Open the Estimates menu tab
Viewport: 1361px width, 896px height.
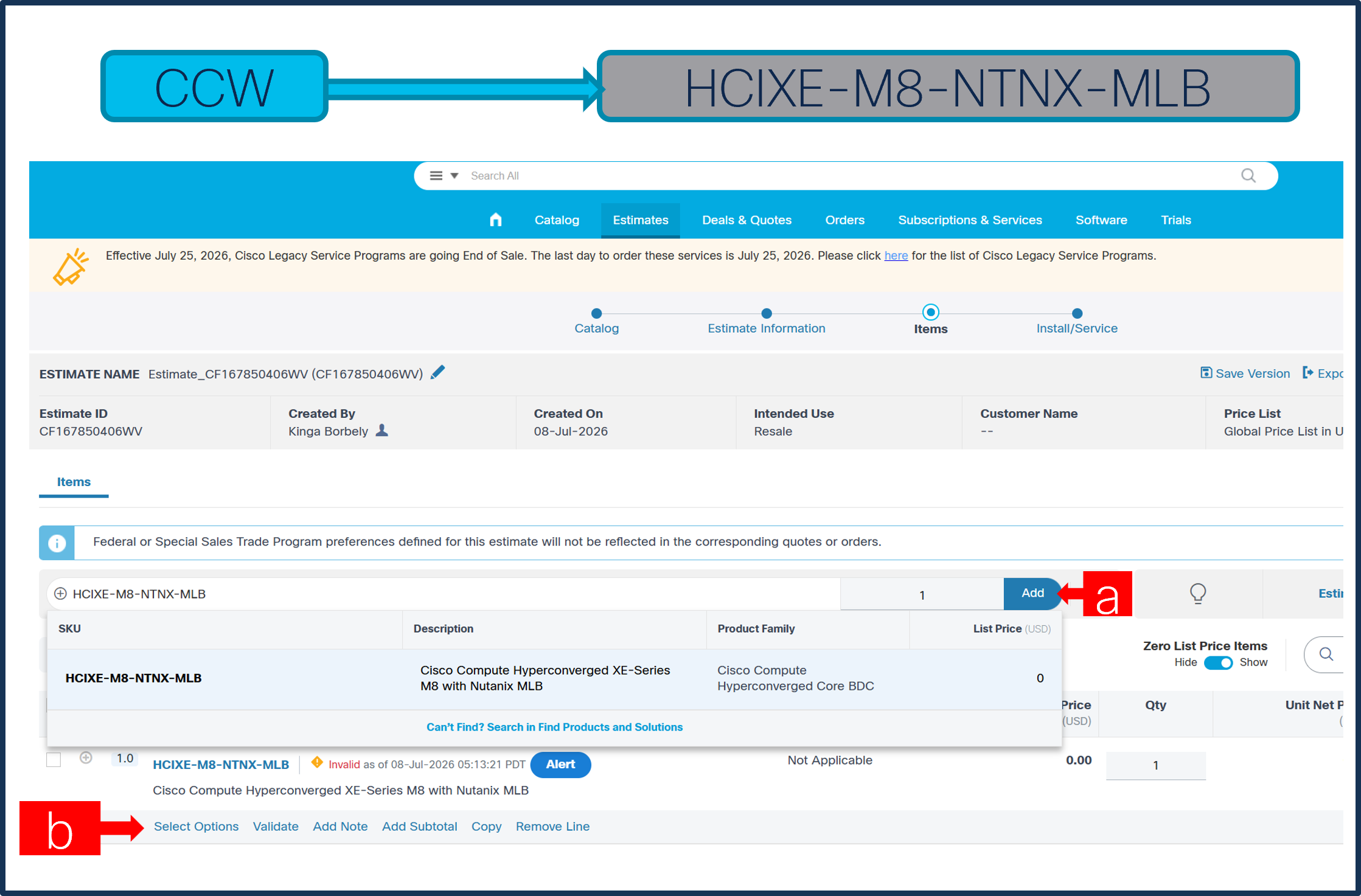641,220
